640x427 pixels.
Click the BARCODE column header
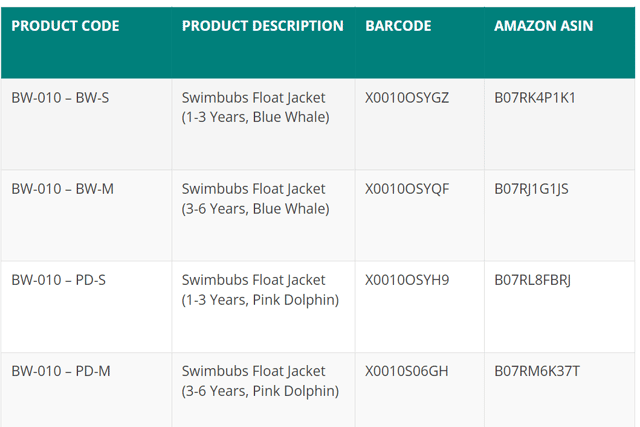pos(398,26)
